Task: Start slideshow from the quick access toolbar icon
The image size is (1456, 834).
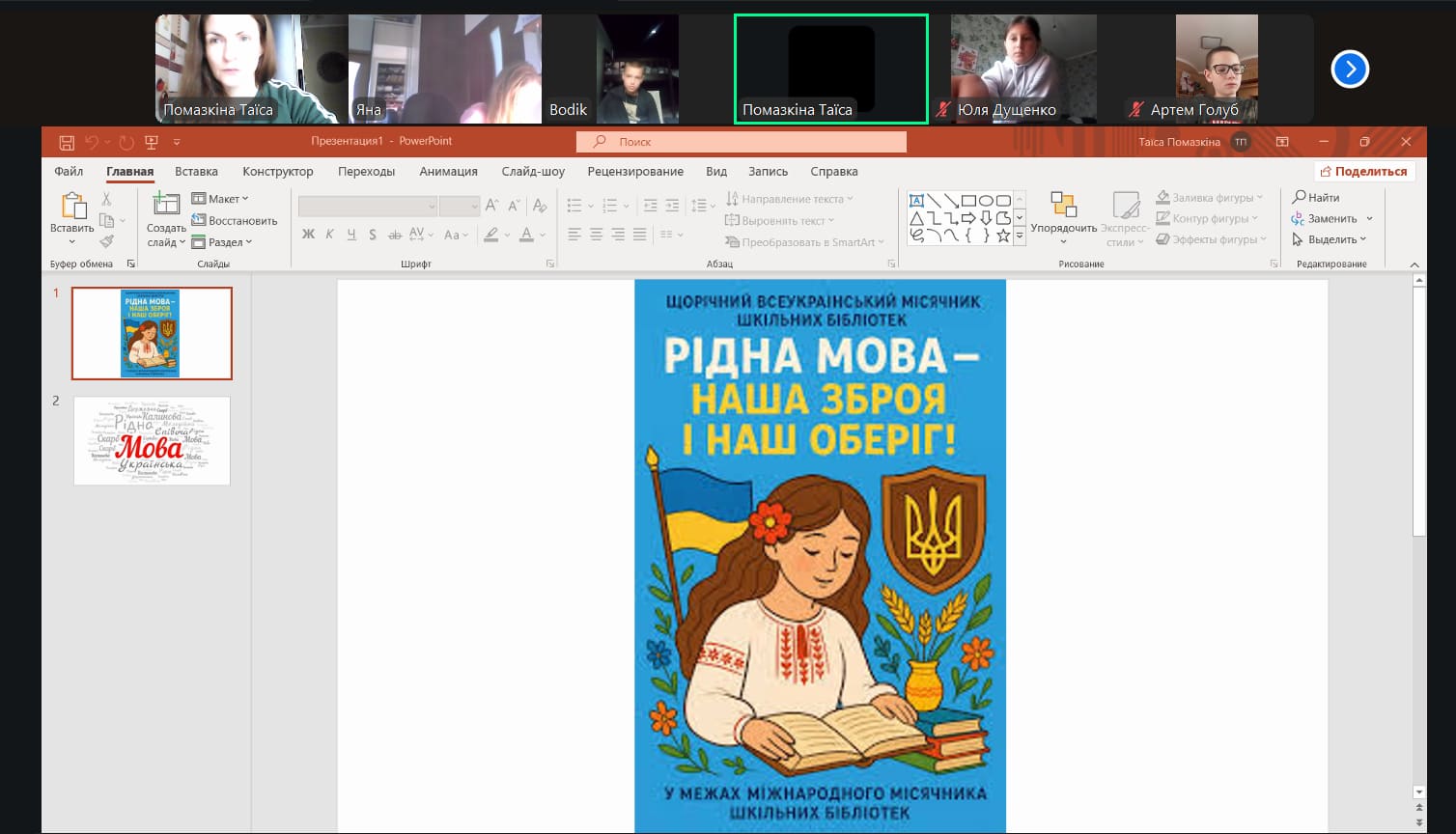Action: [152, 142]
